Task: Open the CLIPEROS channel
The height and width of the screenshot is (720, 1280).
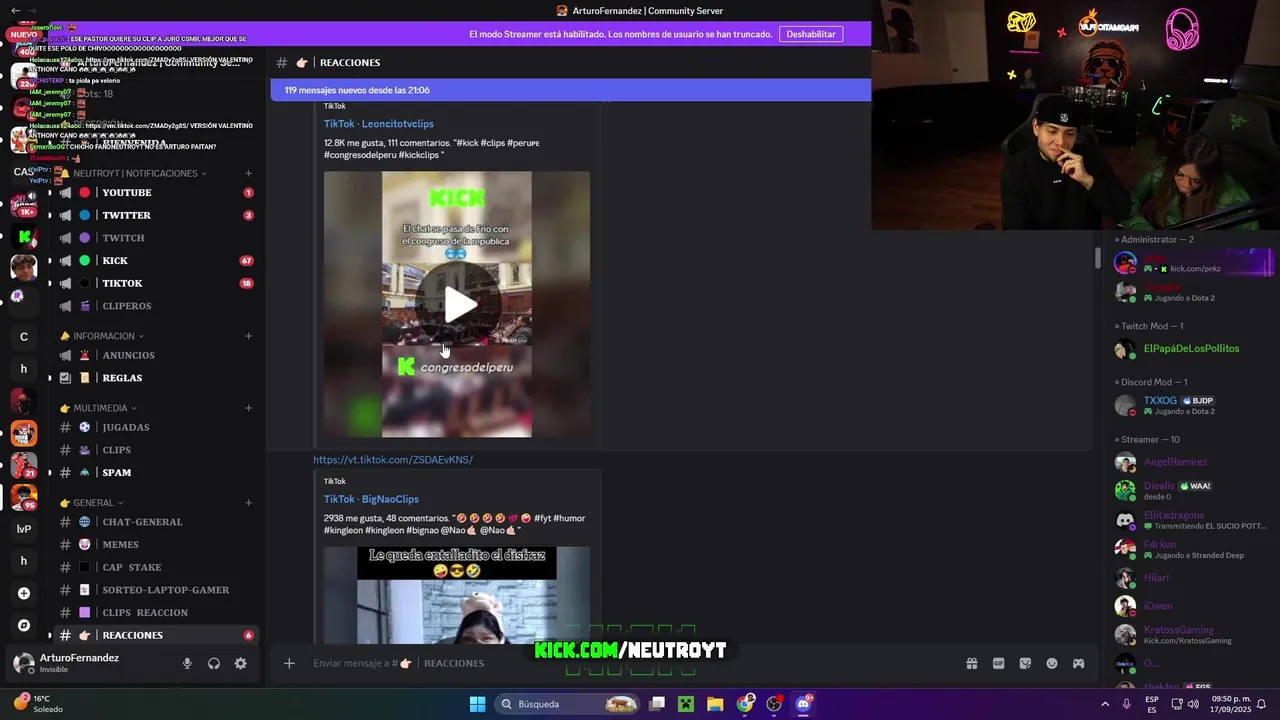Action: click(x=127, y=306)
